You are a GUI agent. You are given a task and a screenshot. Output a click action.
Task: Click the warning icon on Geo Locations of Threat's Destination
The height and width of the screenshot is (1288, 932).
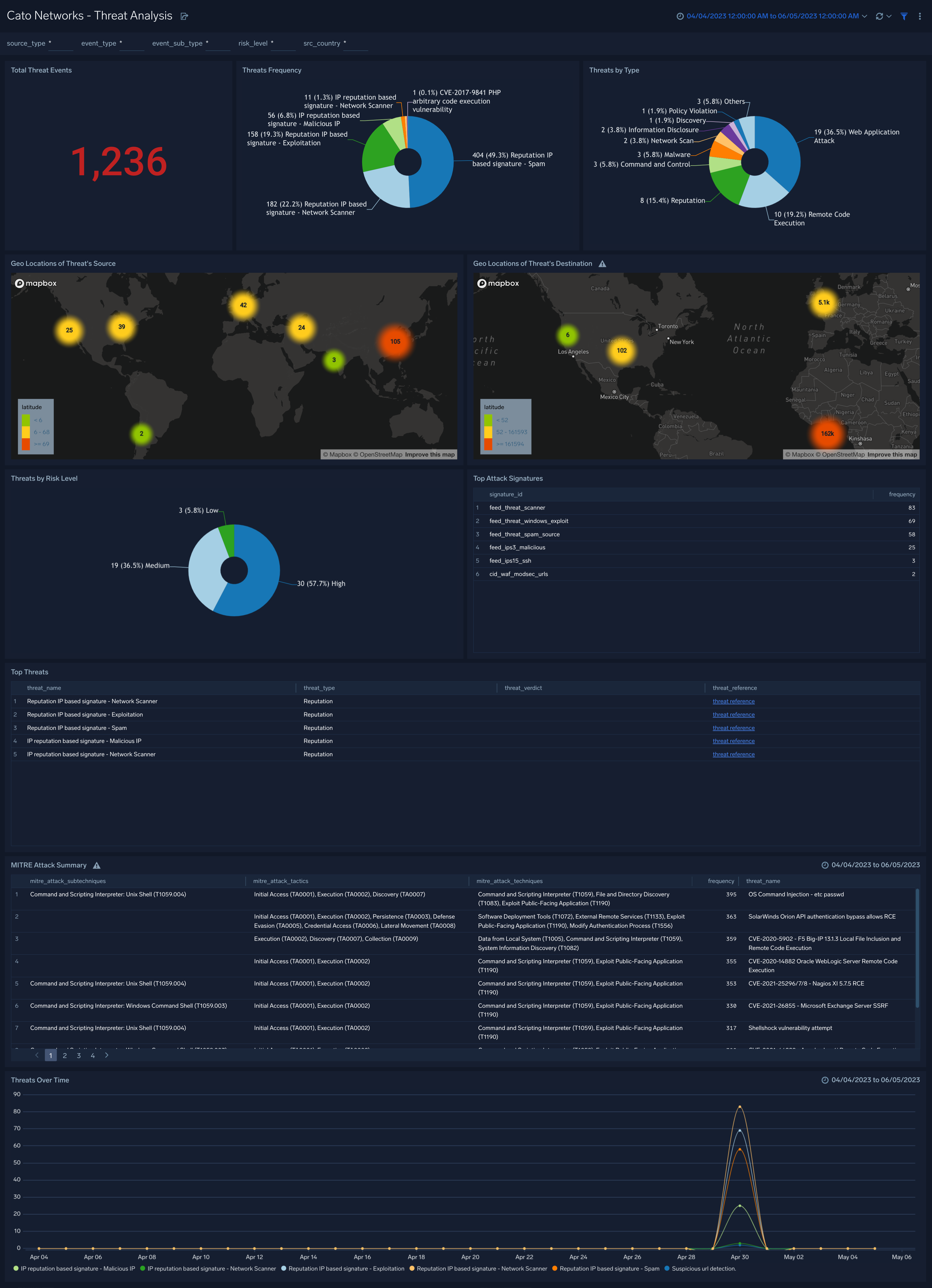[x=603, y=264]
